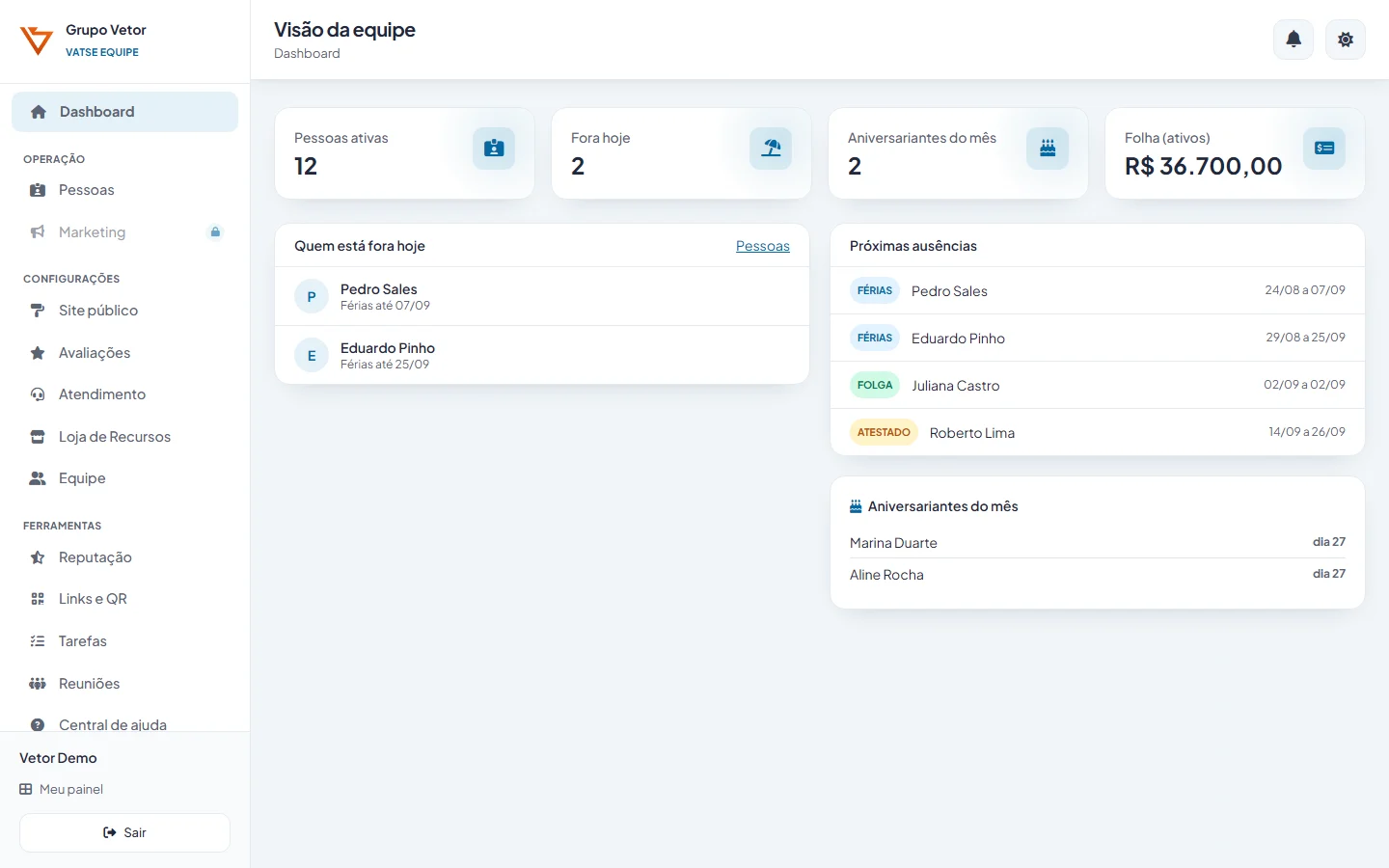Click Aline Rocha birthday row
Image resolution: width=1389 pixels, height=868 pixels.
coord(1098,574)
